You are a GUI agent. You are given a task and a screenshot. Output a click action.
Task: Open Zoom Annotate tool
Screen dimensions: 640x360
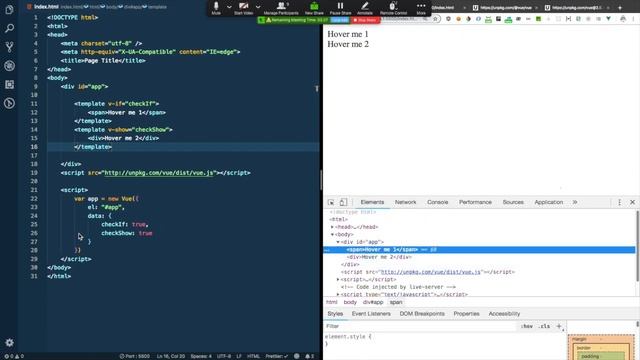pos(364,8)
